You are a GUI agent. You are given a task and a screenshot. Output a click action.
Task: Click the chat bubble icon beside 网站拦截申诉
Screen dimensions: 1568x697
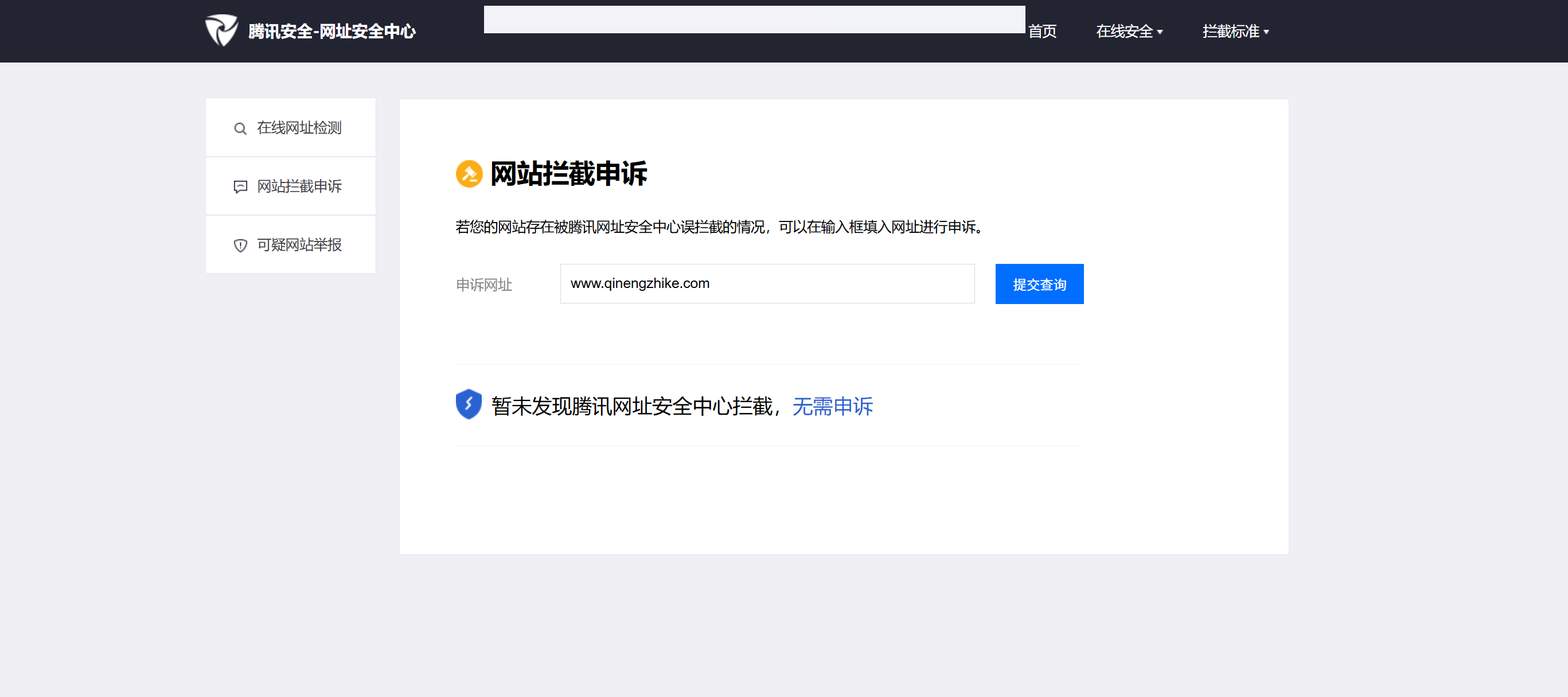click(x=240, y=187)
